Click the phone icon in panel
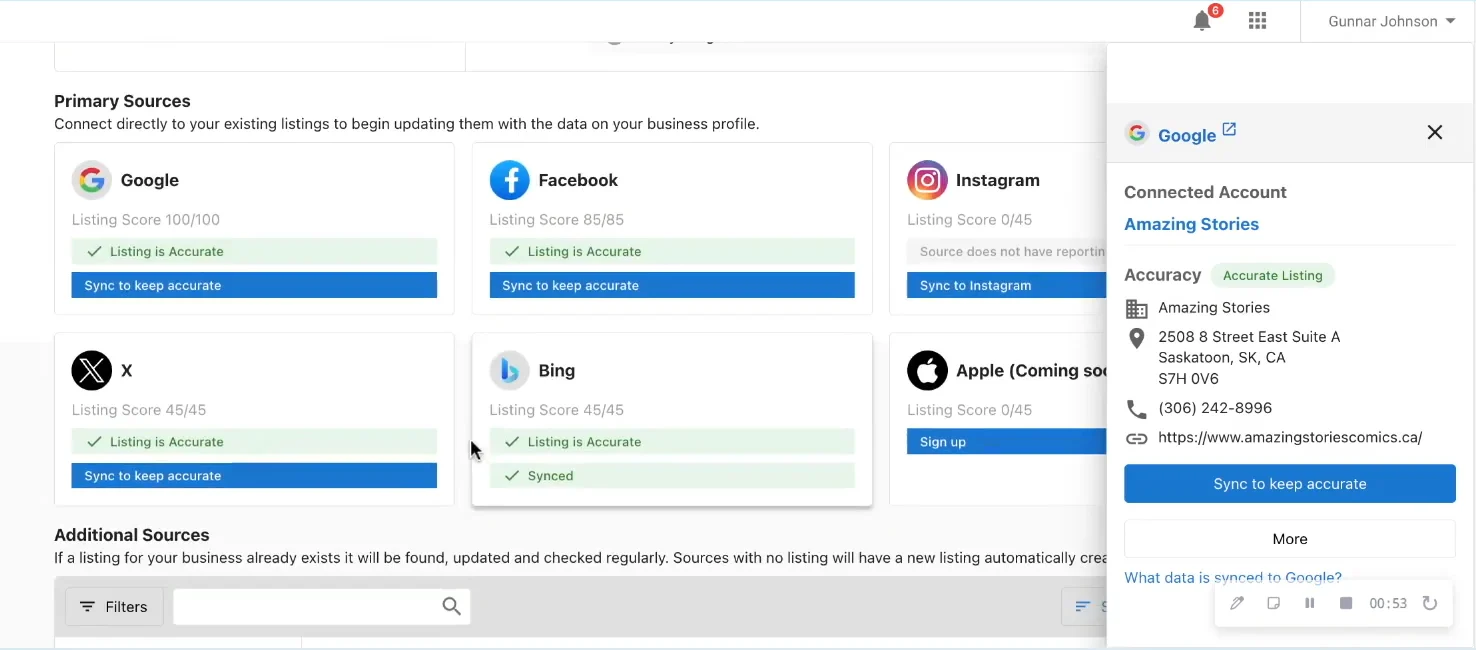This screenshot has height=650, width=1476. 1136,409
